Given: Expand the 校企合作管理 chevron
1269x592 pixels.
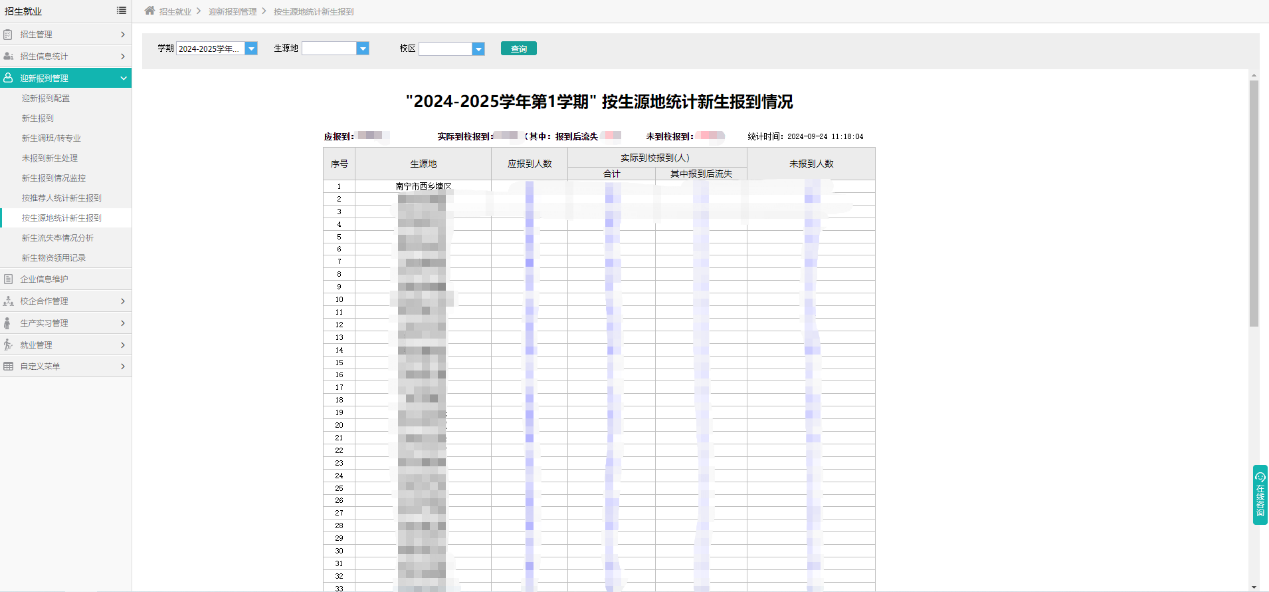Looking at the screenshot, I should [122, 301].
